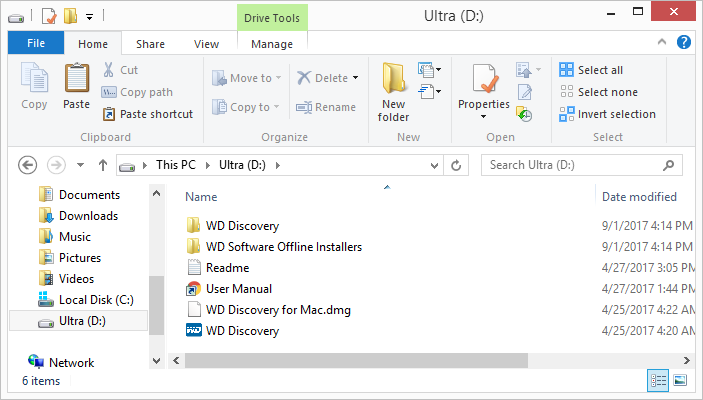The width and height of the screenshot is (703, 400).
Task: Click the Edit icon in Open group
Action: pos(524,92)
